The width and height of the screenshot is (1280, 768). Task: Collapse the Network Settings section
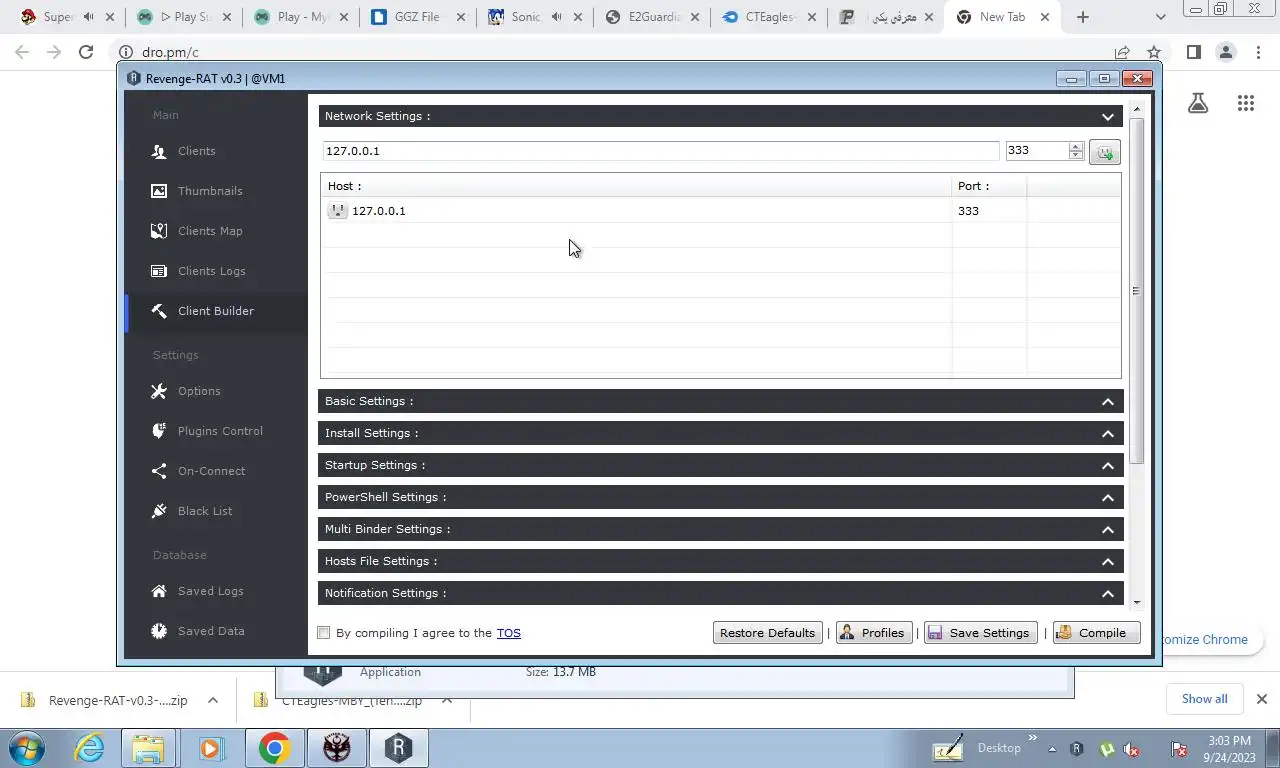(1107, 116)
